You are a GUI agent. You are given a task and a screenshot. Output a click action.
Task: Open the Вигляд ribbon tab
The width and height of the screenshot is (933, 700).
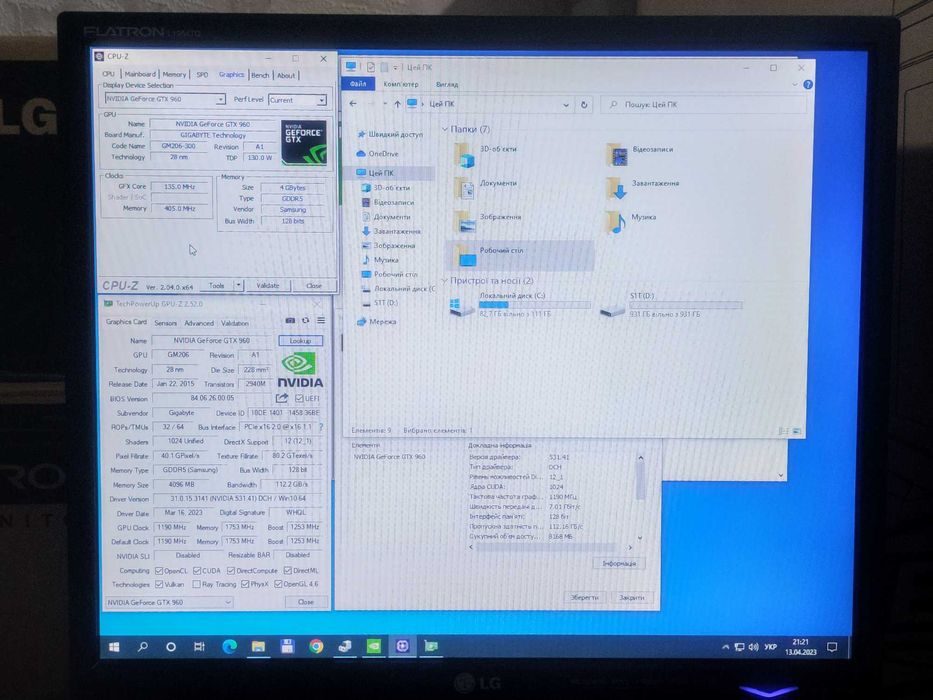(x=447, y=85)
